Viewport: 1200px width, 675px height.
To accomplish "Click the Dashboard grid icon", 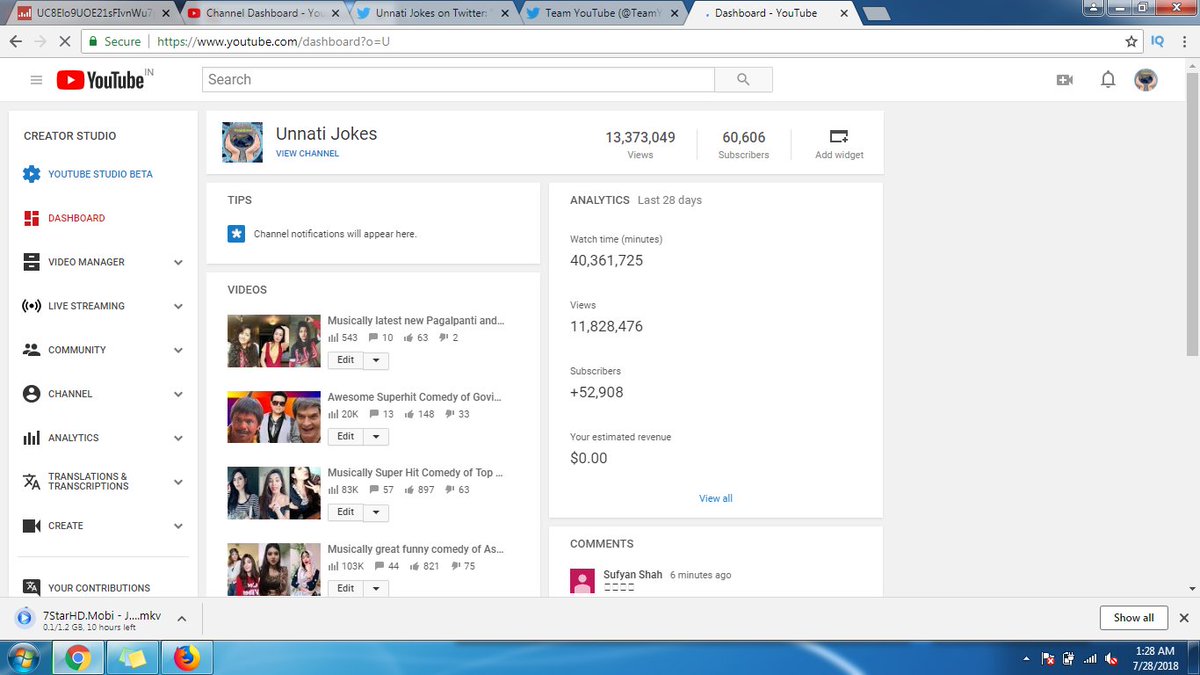I will pyautogui.click(x=31, y=218).
